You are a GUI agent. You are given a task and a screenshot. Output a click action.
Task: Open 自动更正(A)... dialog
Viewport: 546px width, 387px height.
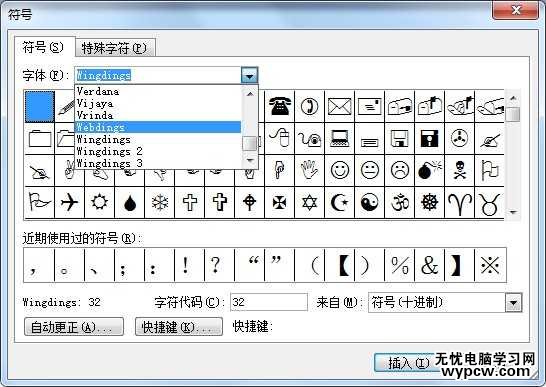click(74, 327)
